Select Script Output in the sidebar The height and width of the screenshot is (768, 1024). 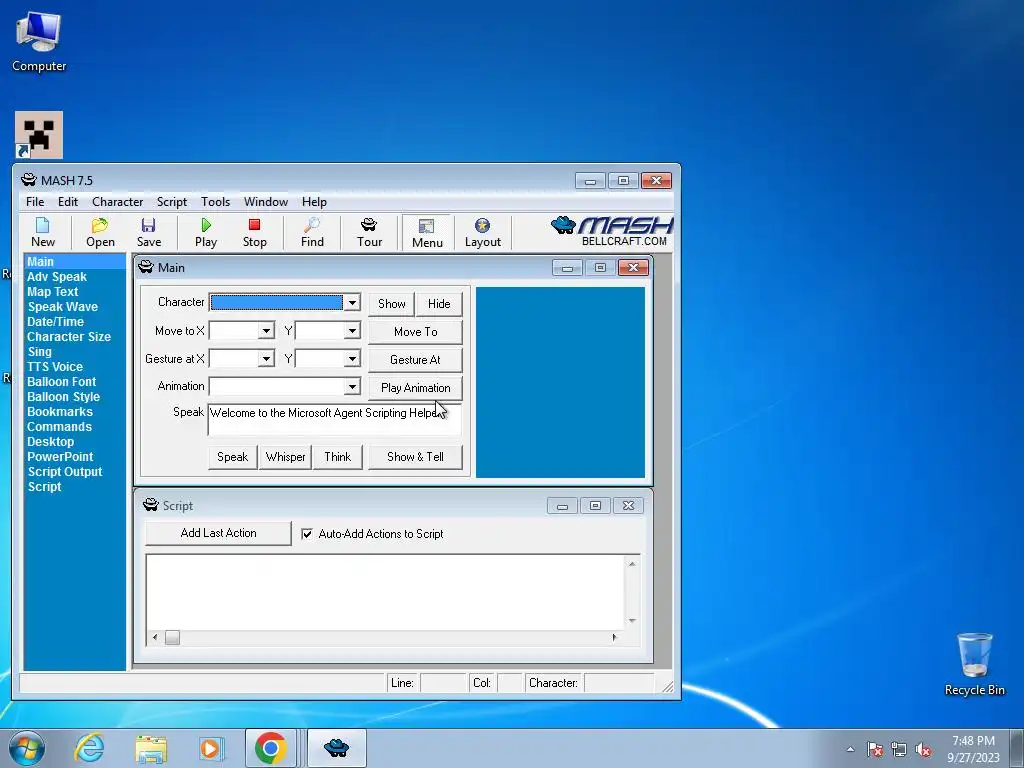pos(65,472)
